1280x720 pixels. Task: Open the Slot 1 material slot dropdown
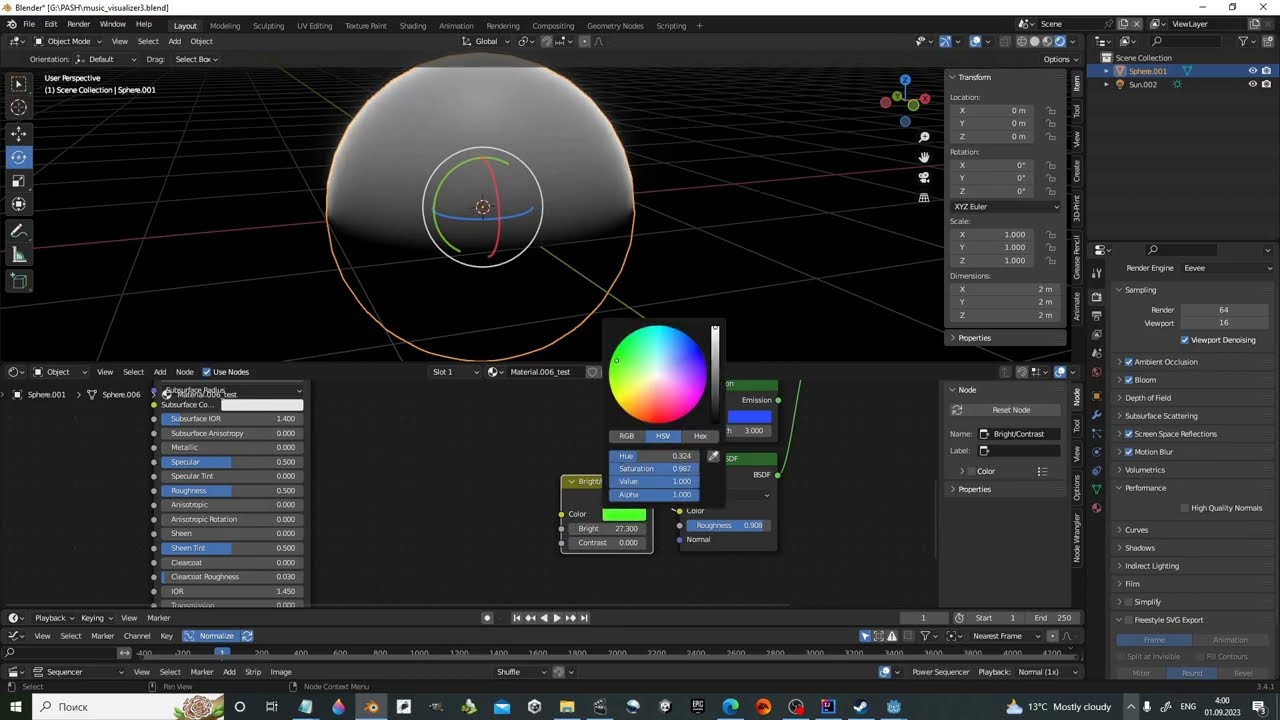(455, 372)
